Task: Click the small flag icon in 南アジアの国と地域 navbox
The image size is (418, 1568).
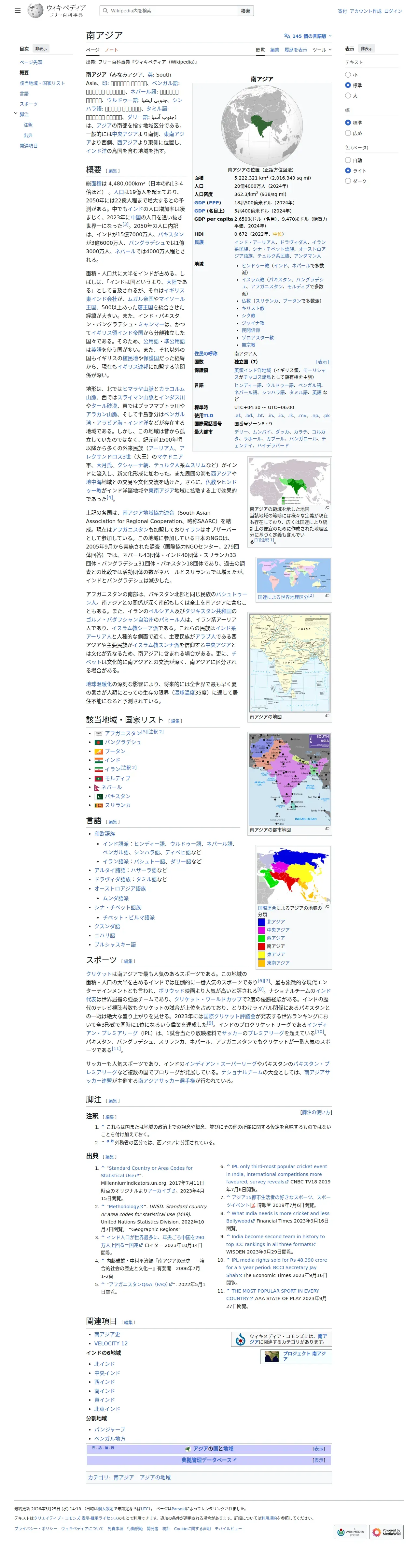Action: click(x=188, y=1449)
